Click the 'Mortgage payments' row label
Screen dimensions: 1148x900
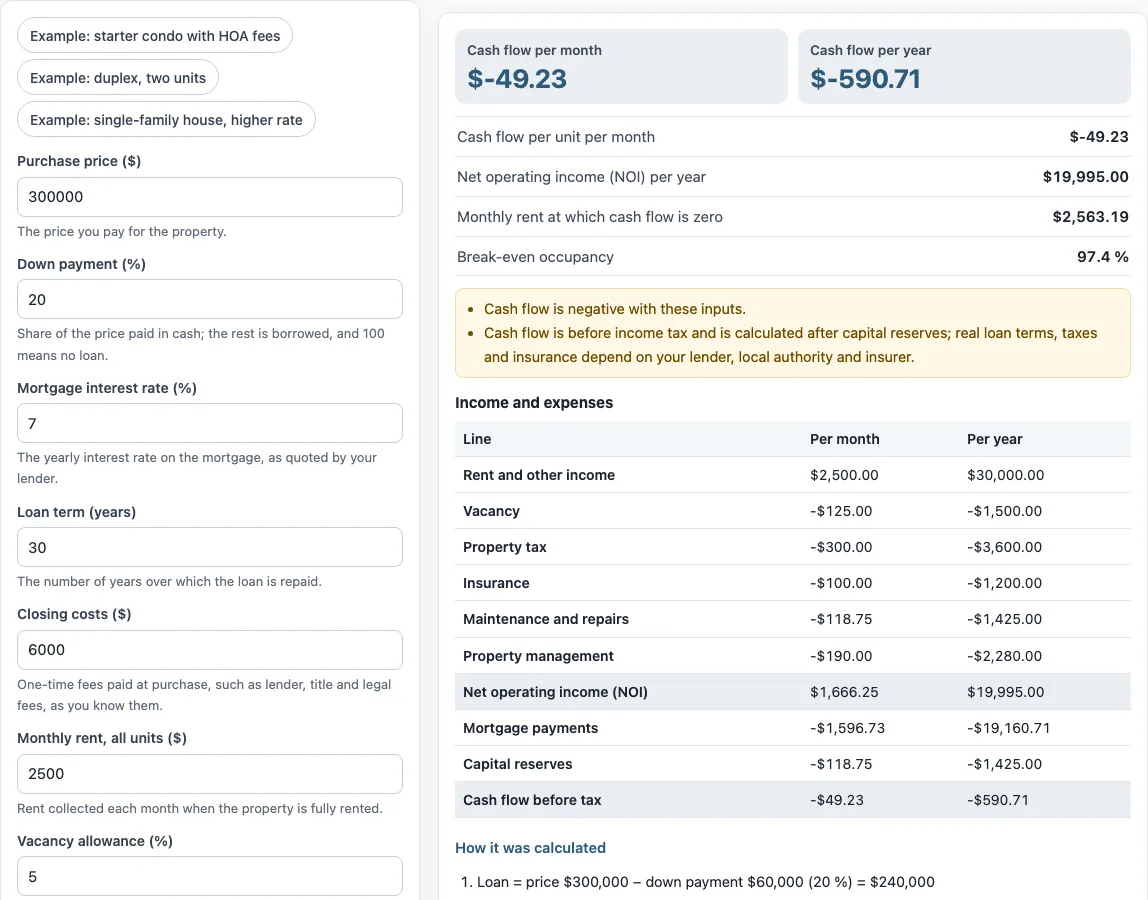[x=530, y=728]
